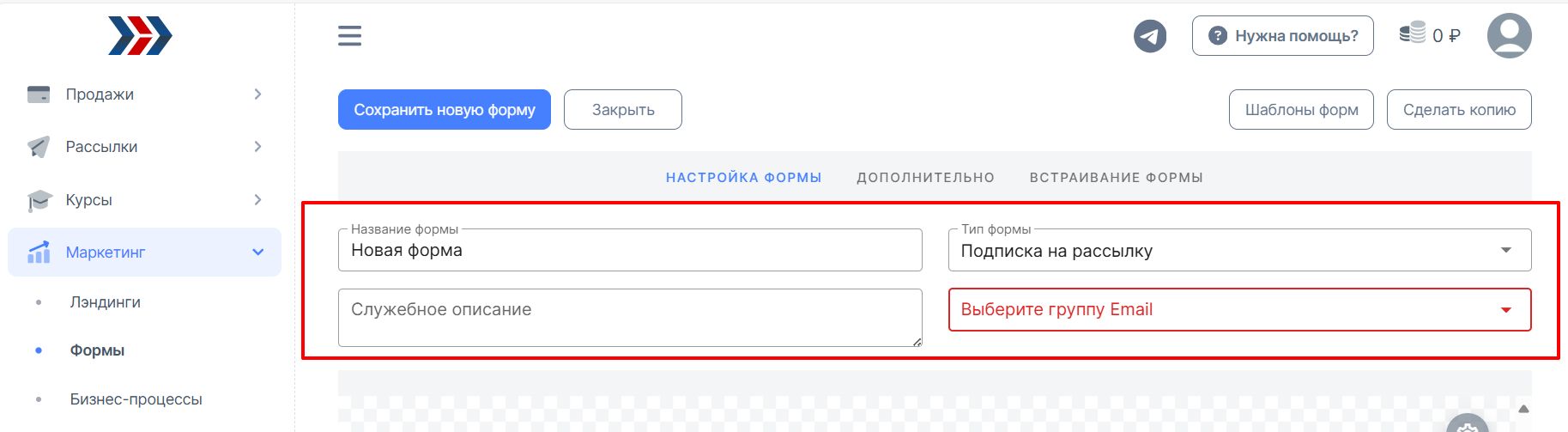Click the company logo arrows
Viewport: 1568px width, 432px height.
(140, 36)
